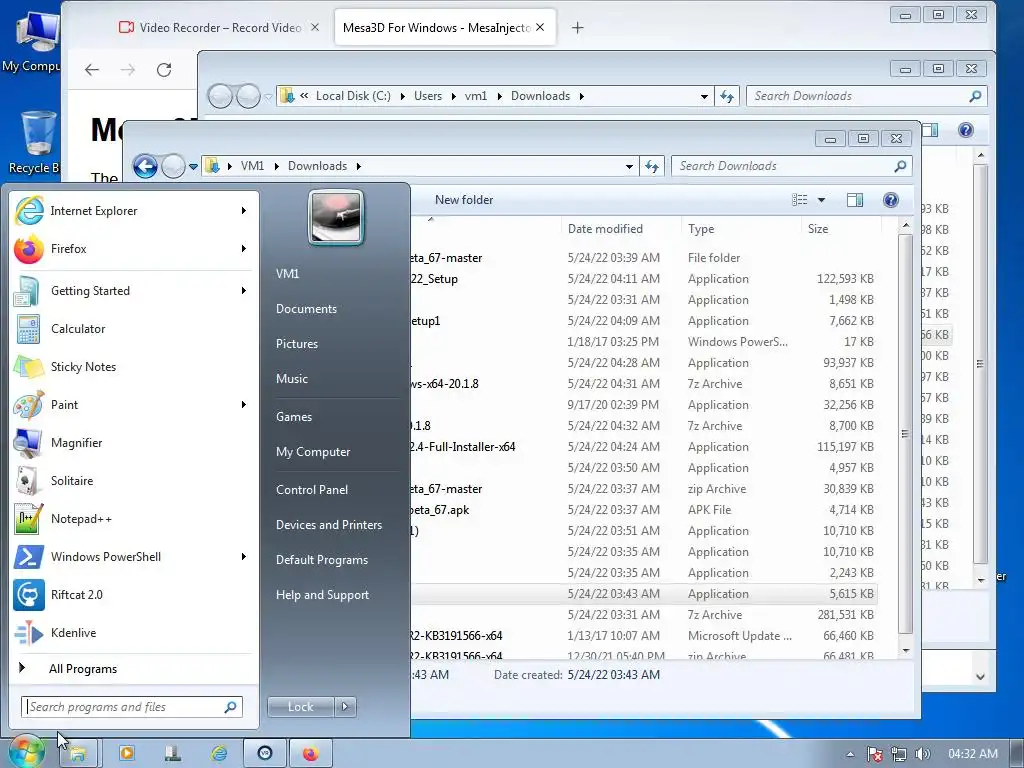Expand the Paint recent files arrow
The width and height of the screenshot is (1024, 768).
click(244, 404)
